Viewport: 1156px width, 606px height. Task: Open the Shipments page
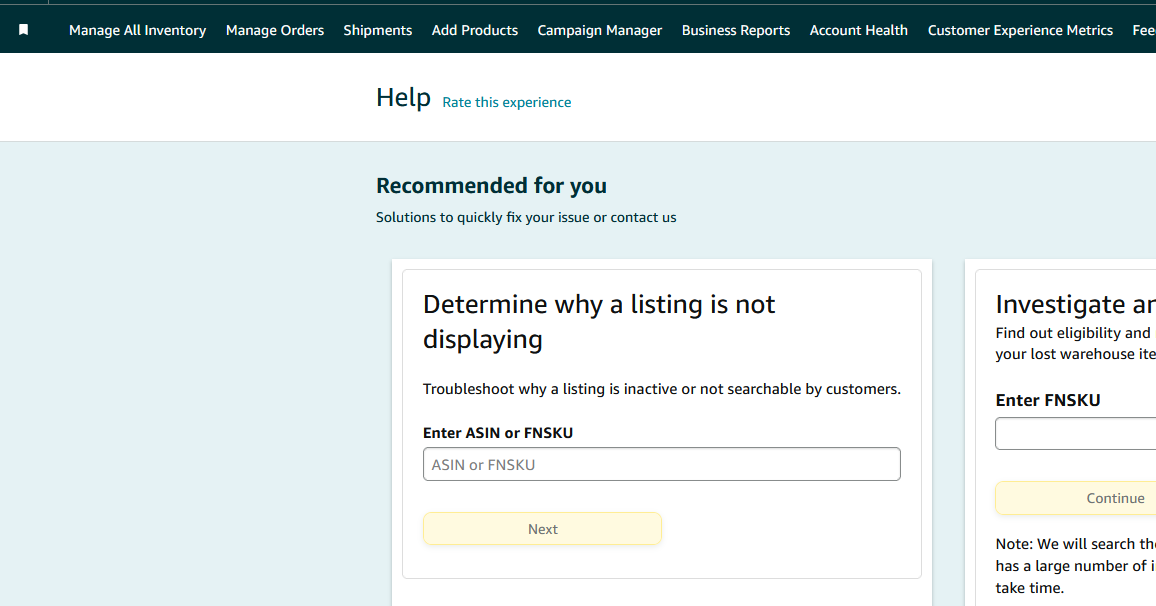coord(377,30)
